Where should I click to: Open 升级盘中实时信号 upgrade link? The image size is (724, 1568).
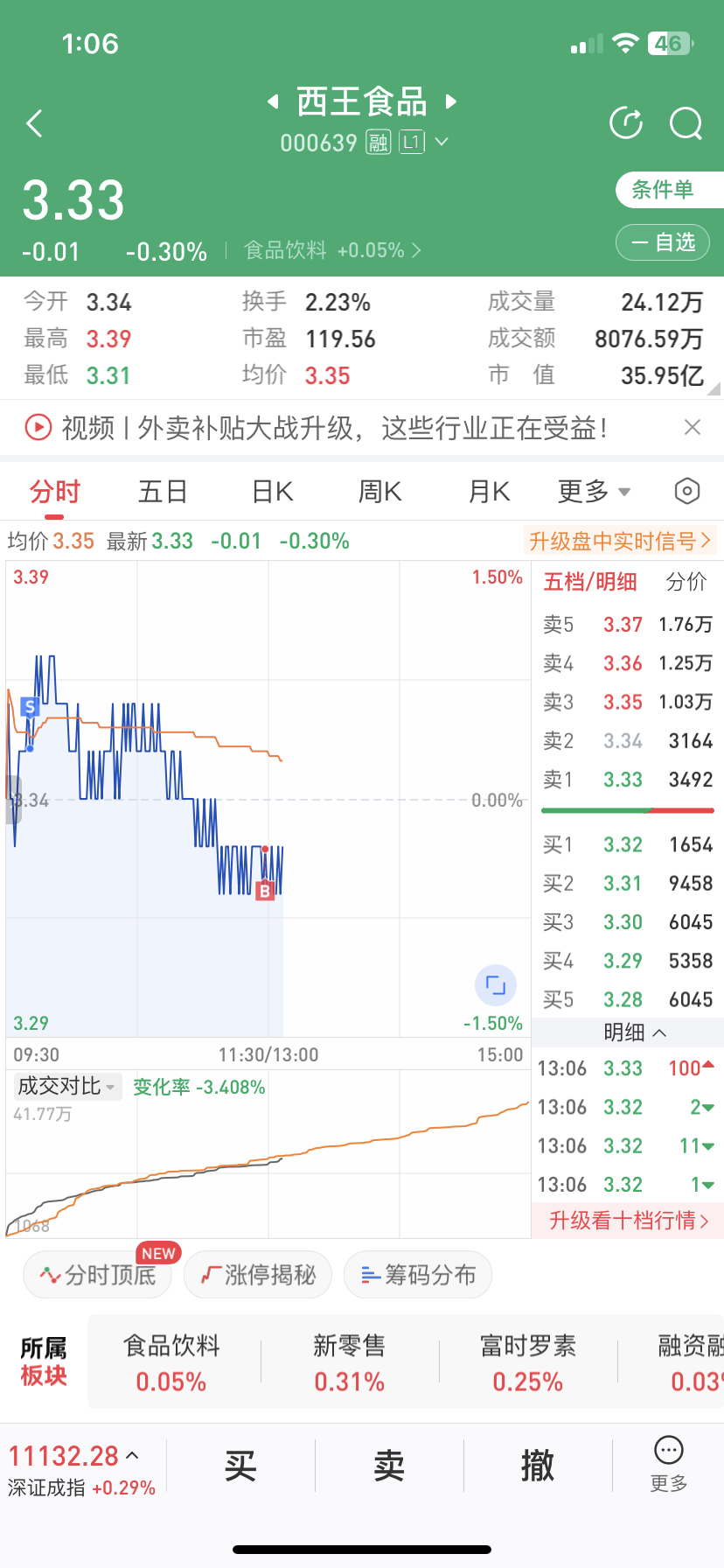point(621,541)
